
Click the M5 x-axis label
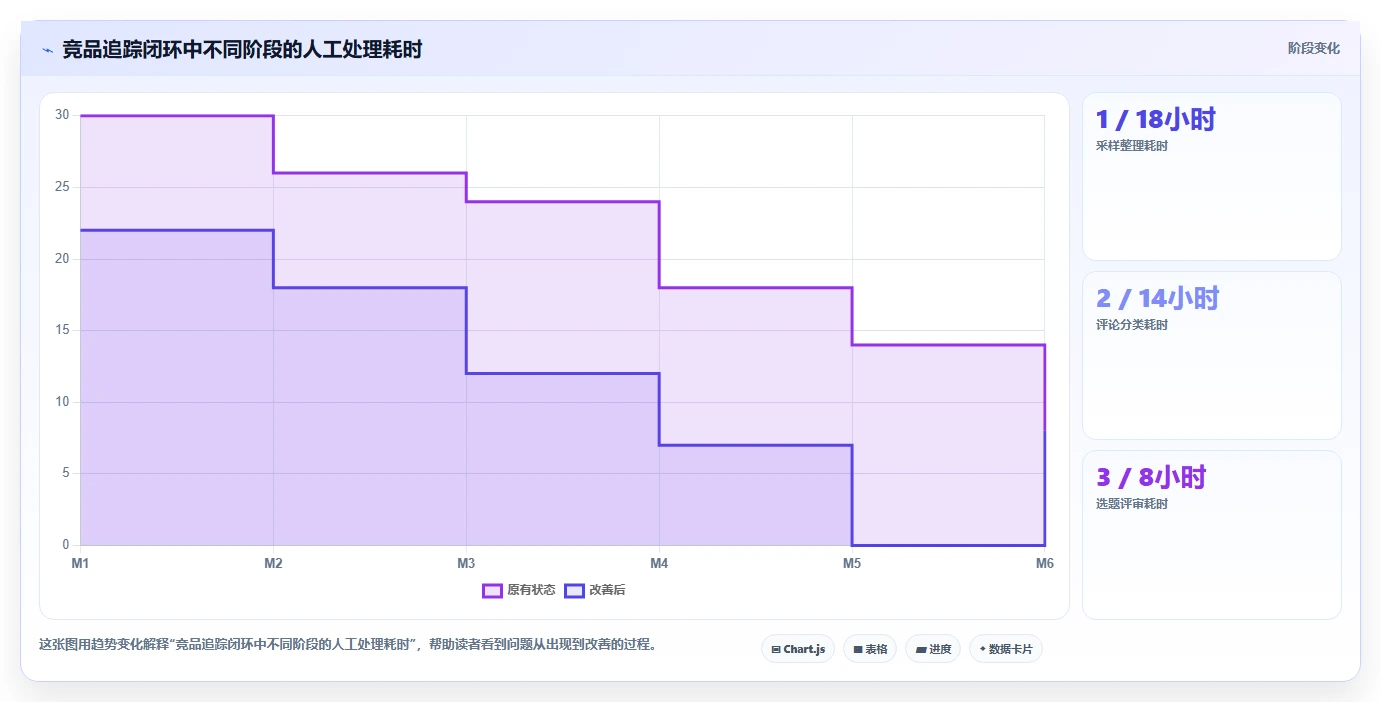click(852, 563)
